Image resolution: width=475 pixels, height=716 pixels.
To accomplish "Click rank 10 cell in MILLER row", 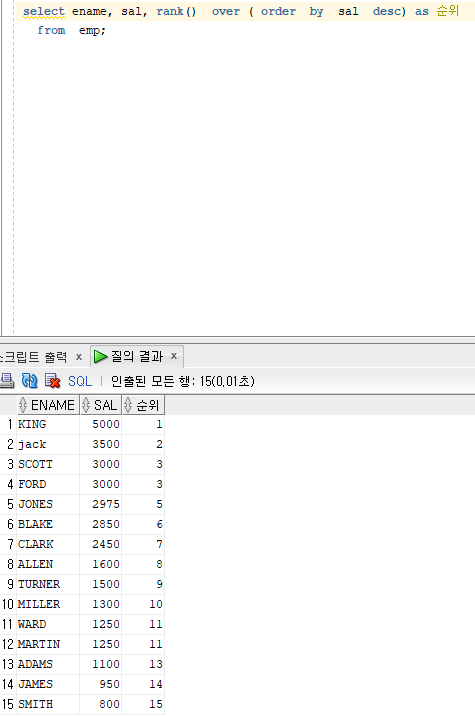I will click(143, 605).
